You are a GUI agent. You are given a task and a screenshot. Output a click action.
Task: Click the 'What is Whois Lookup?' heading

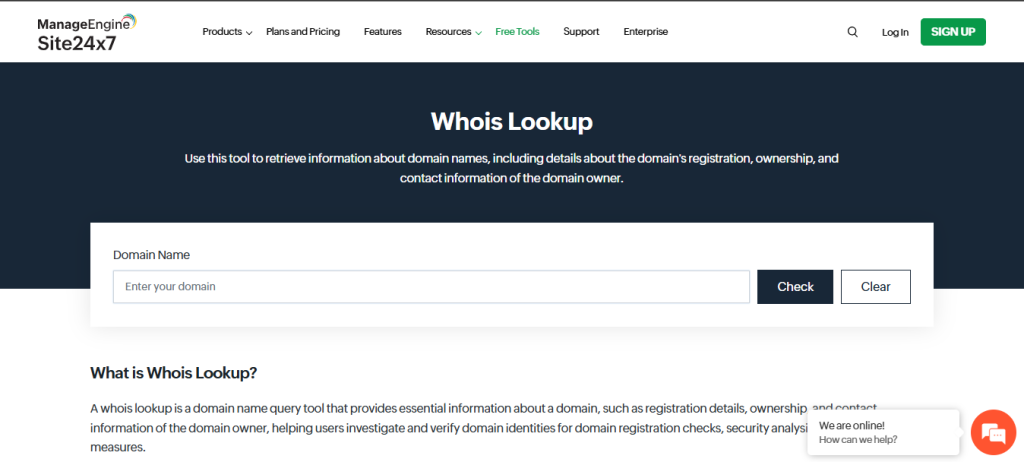click(x=174, y=373)
